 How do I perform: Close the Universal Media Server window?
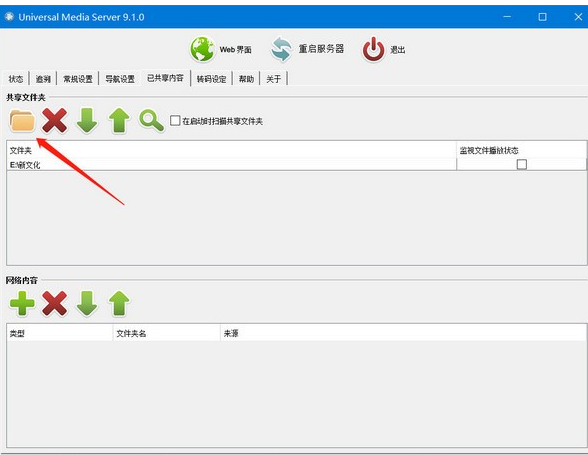578,17
